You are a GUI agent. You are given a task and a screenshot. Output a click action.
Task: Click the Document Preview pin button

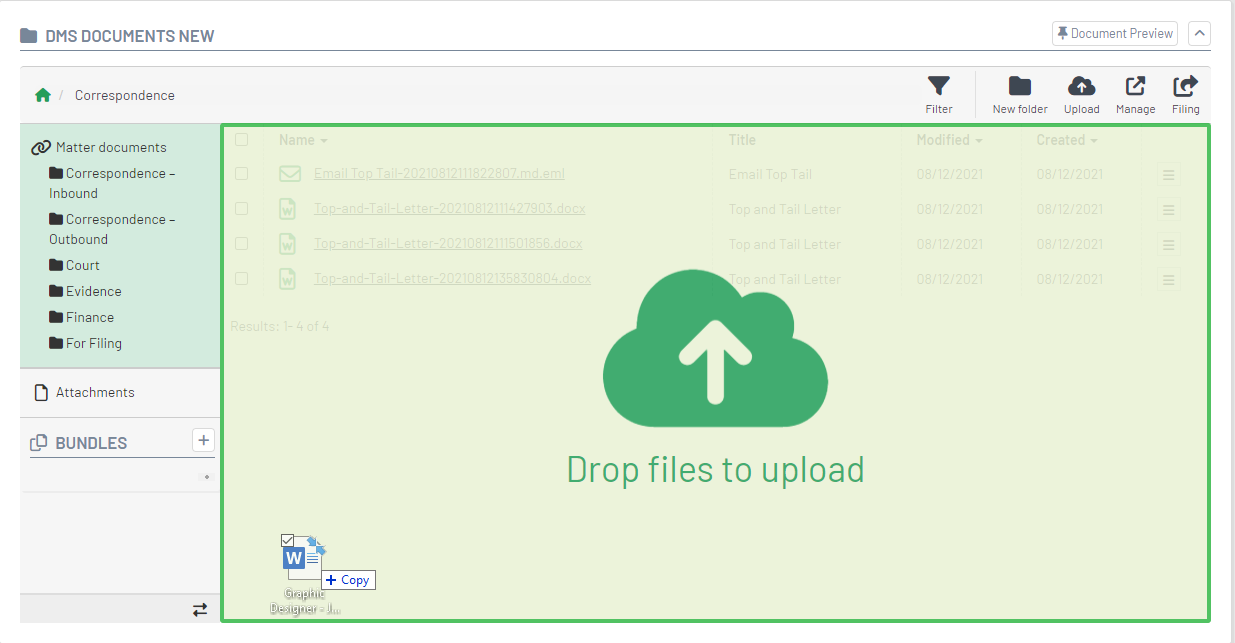click(1114, 33)
